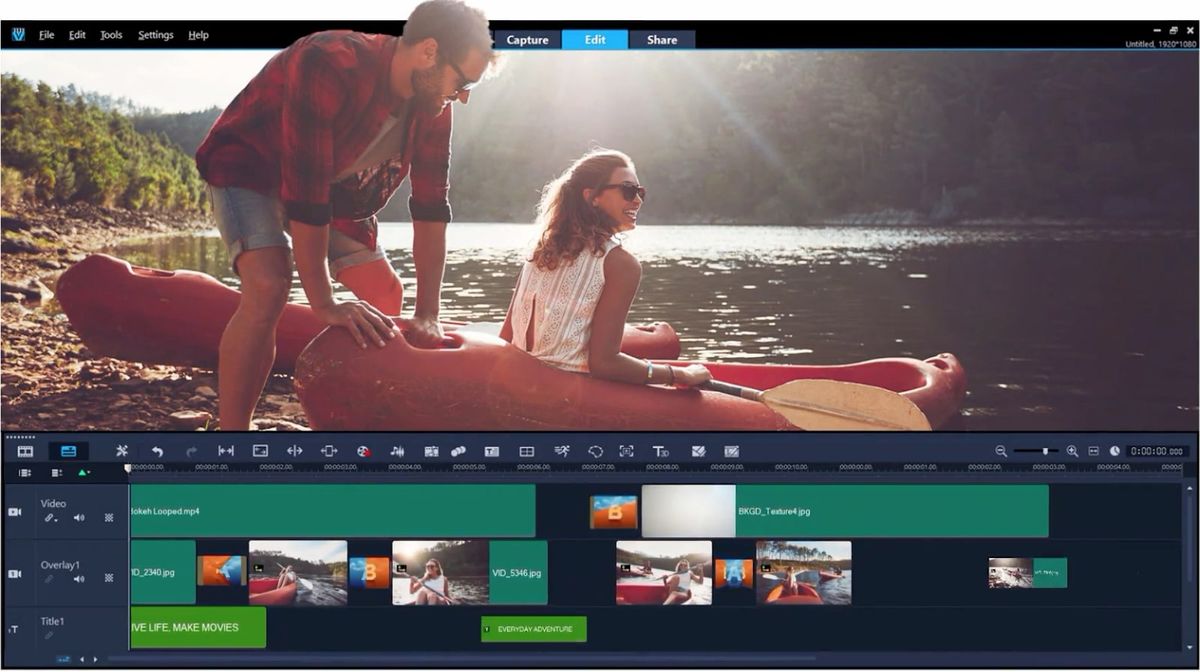Open the Track Manager show all tracks icon
The image size is (1200, 672).
pyautogui.click(x=25, y=473)
